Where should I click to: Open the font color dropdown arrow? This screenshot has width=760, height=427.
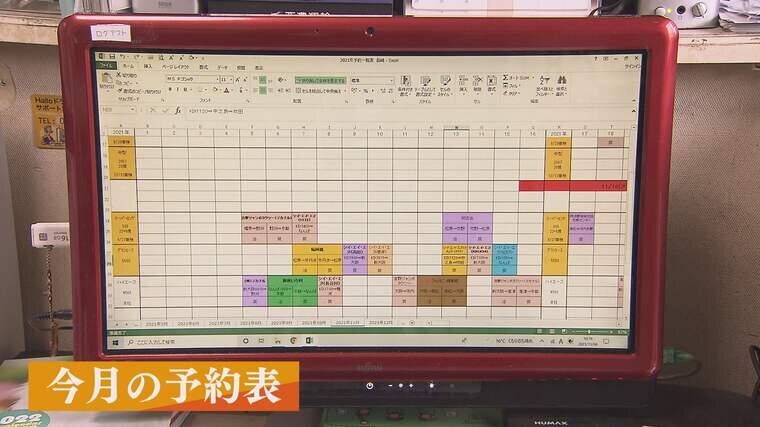(232, 91)
